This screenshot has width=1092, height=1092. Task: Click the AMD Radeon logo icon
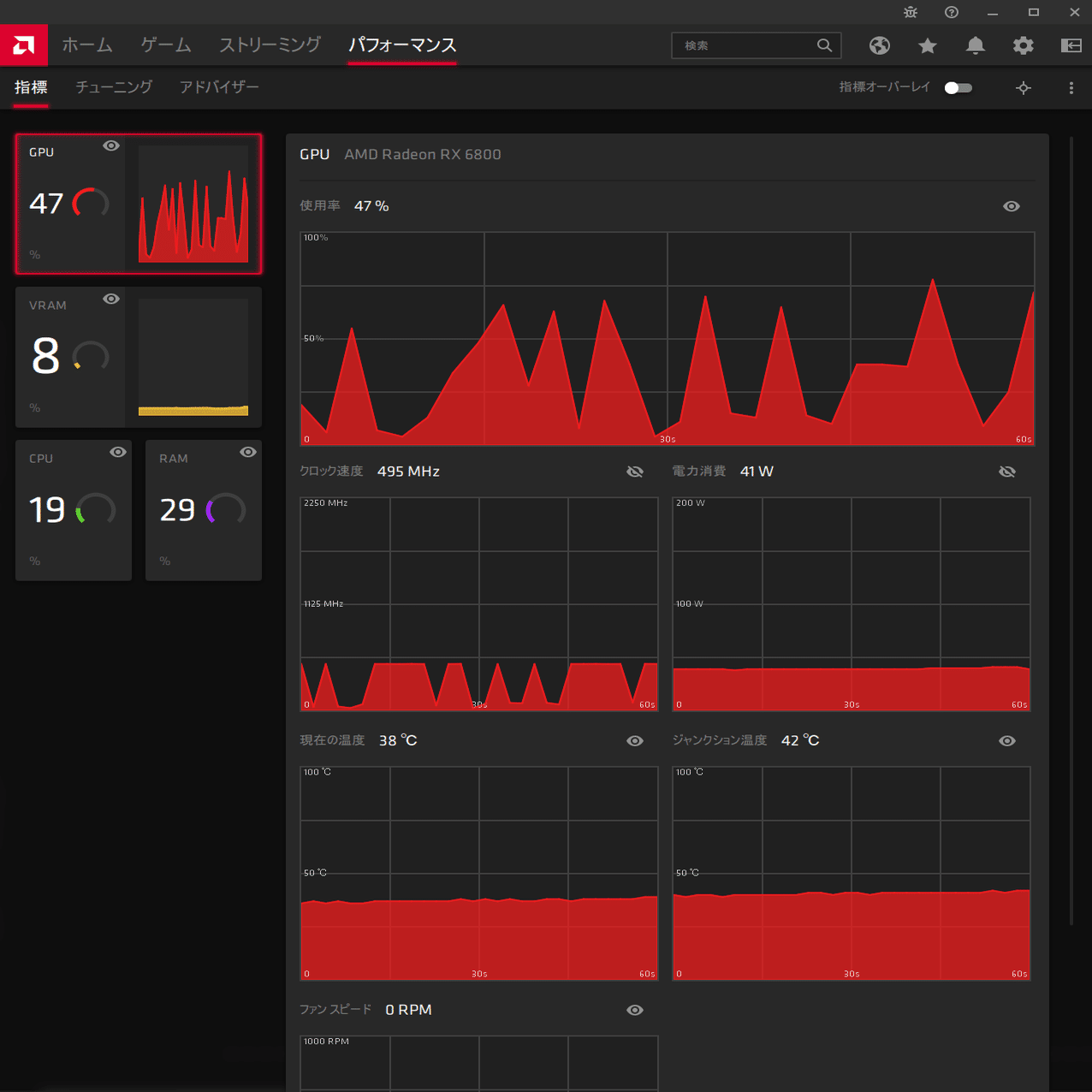(23, 45)
